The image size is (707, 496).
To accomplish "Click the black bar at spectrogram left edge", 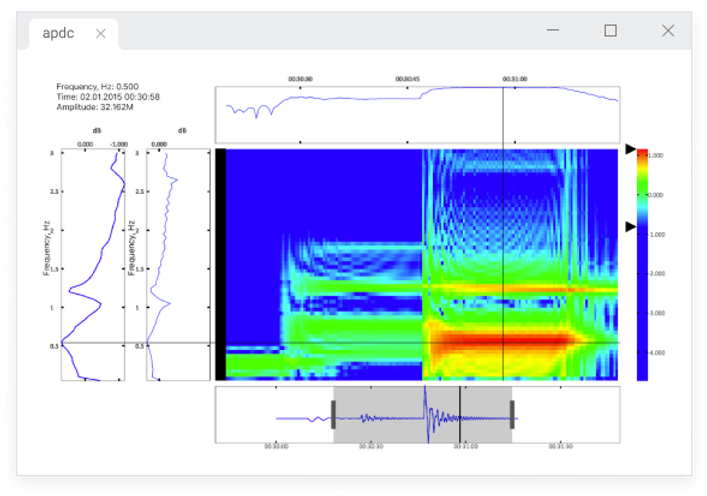I will pyautogui.click(x=220, y=265).
